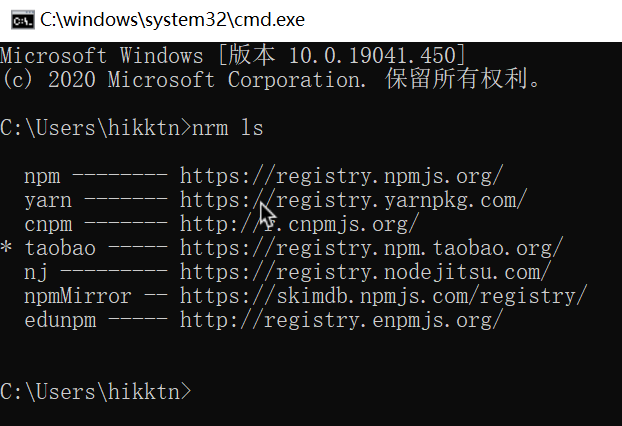Click the 'nj' registry name

coord(36,273)
